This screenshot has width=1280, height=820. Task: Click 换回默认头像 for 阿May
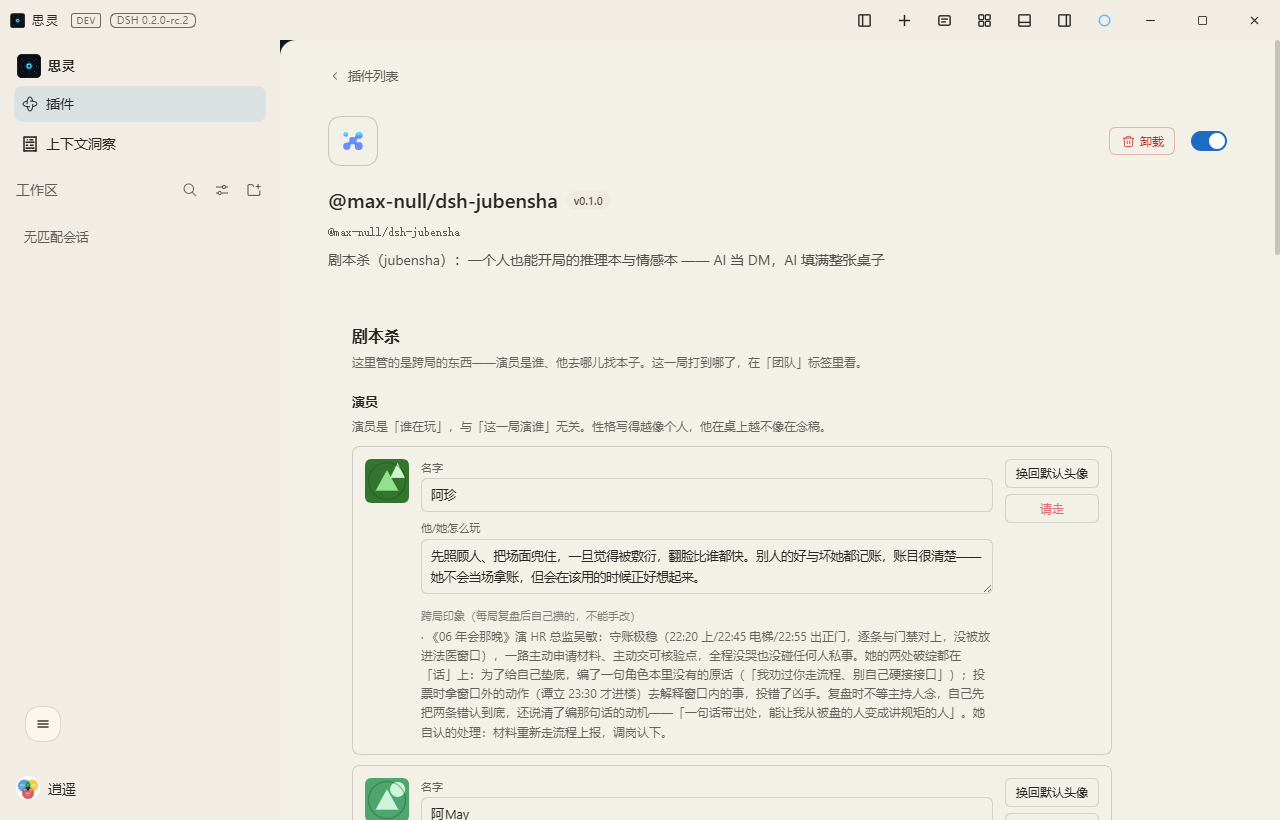(1052, 792)
